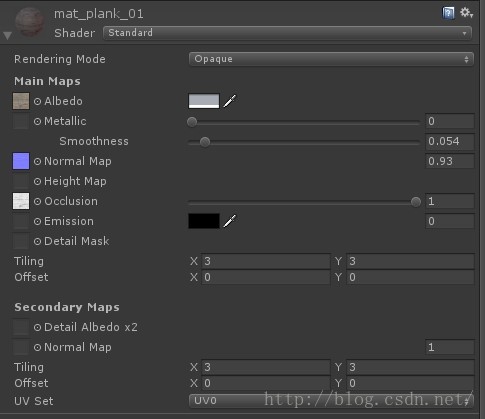Use the Albedo eyedropper tool

pyautogui.click(x=230, y=101)
